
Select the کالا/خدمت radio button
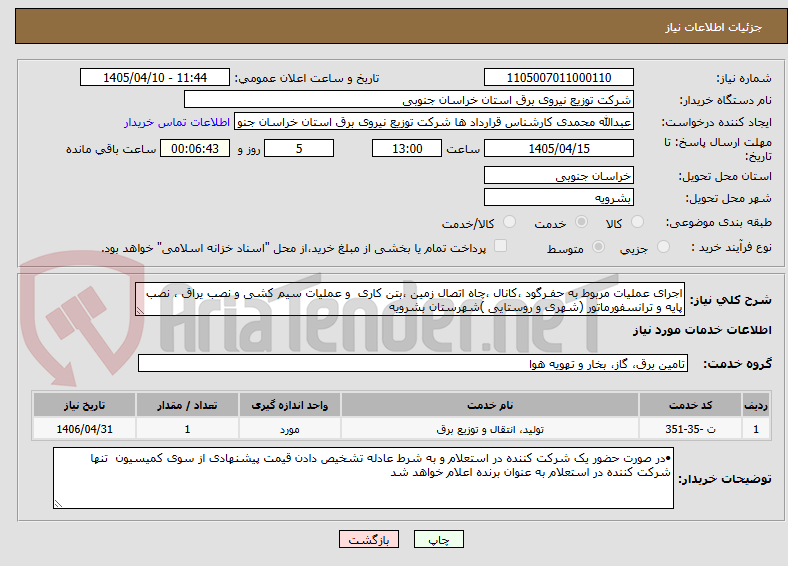[x=510, y=222]
